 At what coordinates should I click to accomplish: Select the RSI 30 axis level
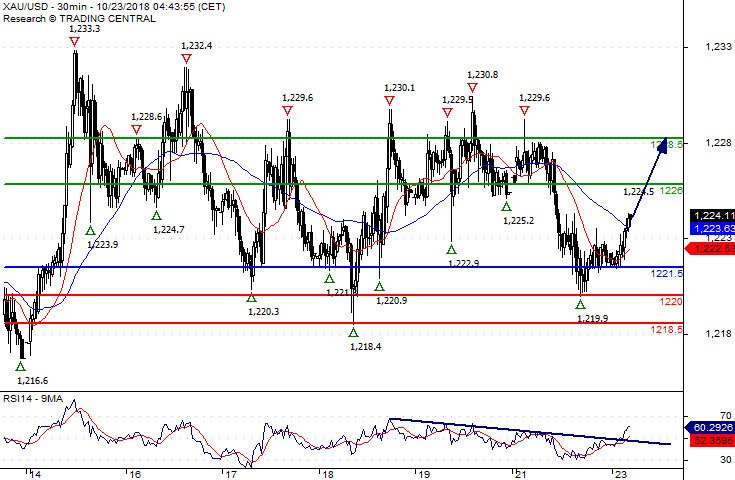coord(726,459)
